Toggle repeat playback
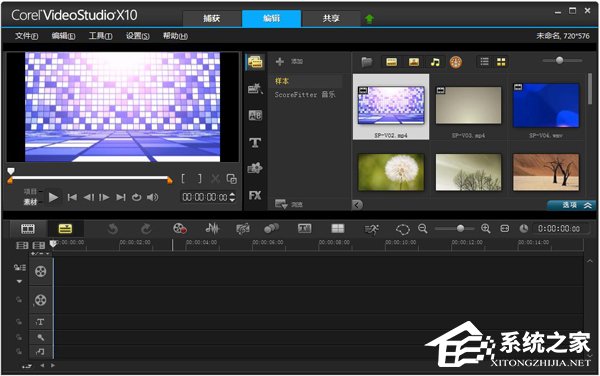This screenshot has height=376, width=600. (x=136, y=197)
